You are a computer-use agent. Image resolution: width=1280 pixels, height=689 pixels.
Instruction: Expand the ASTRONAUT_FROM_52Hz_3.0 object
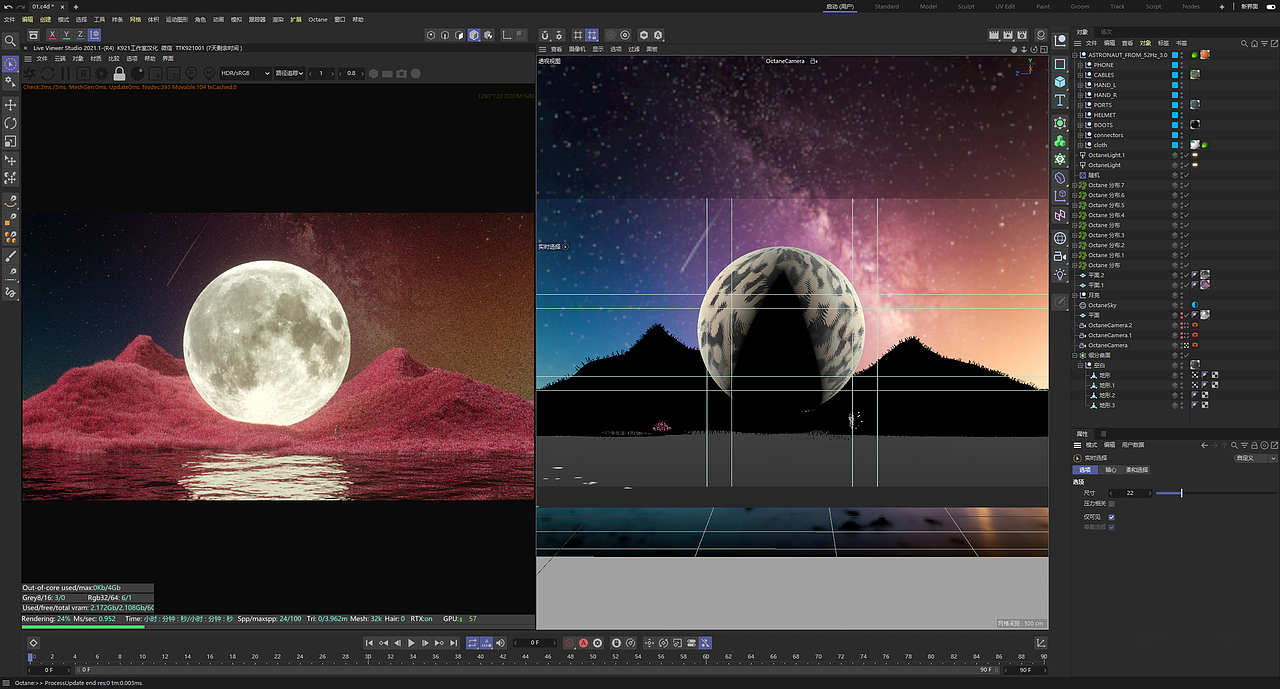coord(1076,55)
